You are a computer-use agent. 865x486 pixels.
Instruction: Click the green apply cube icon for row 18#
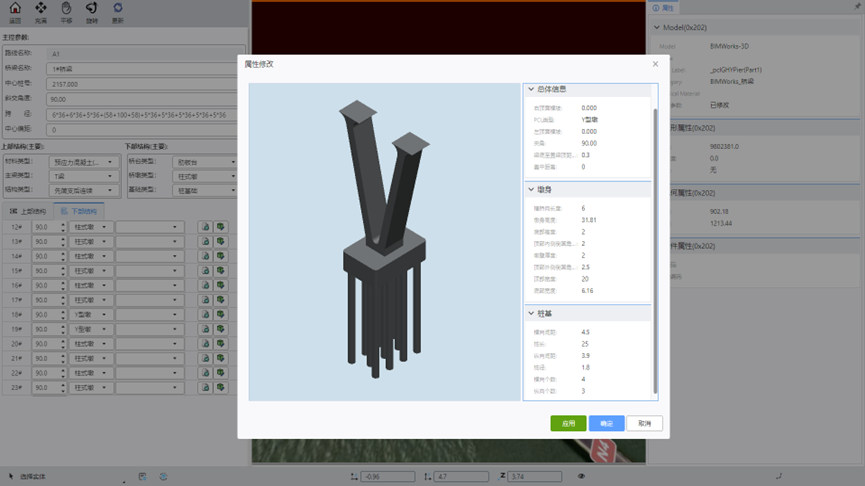[221, 314]
